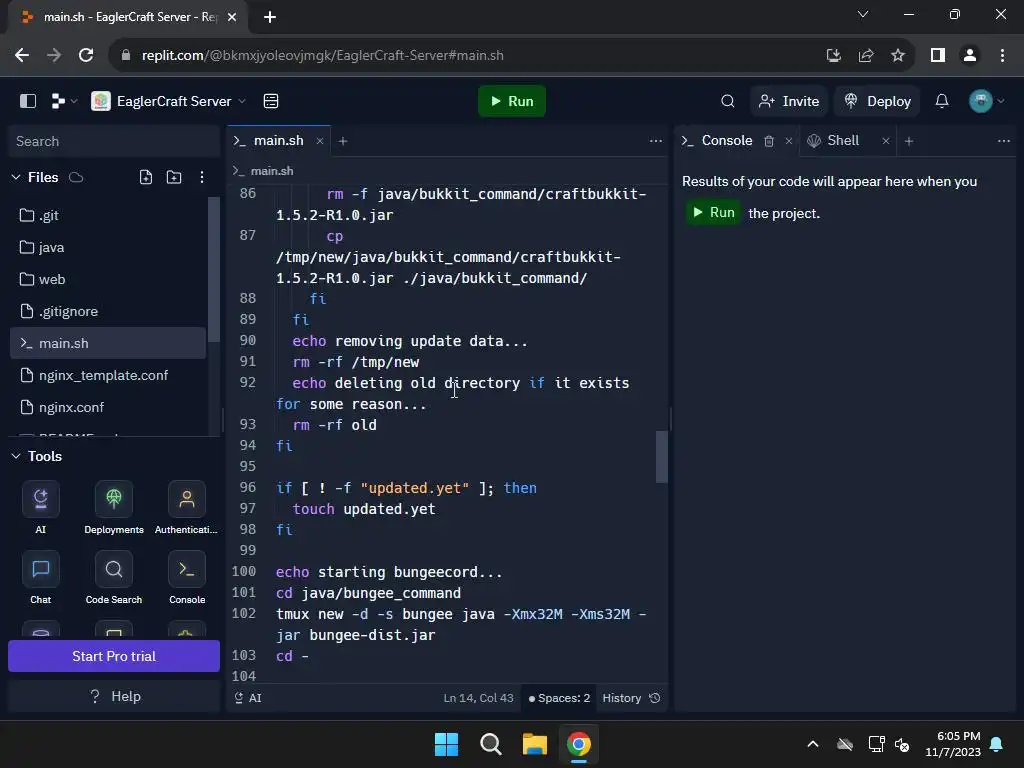Screen dimensions: 1024x768
Task: Select main.sh in the file tree
Action: coord(108,344)
